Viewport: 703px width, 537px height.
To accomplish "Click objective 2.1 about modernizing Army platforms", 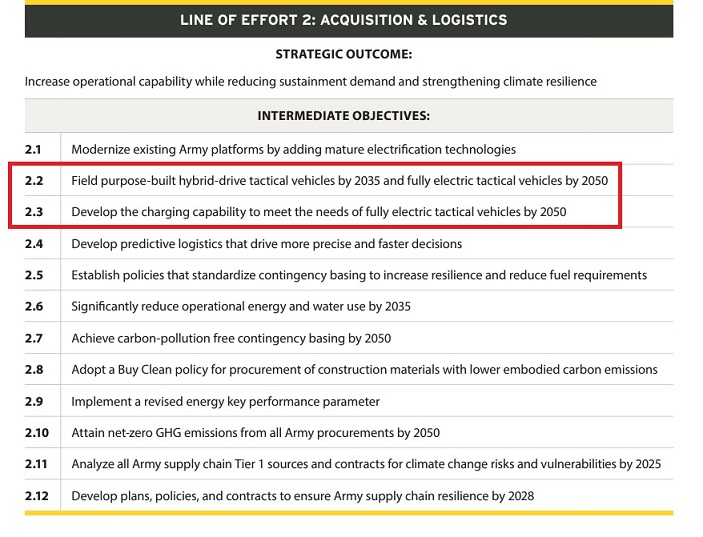I will (293, 149).
